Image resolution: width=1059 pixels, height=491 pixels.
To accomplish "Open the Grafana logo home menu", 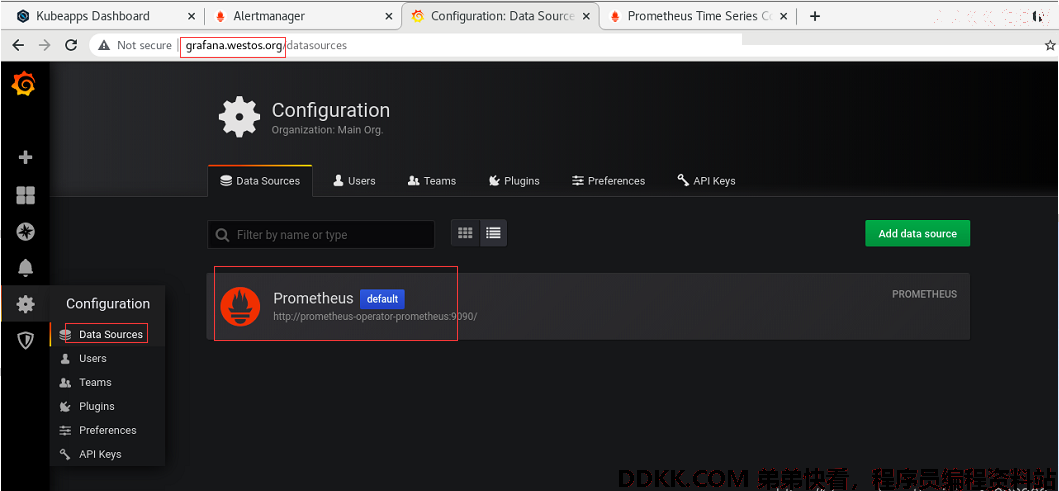I will click(24, 85).
